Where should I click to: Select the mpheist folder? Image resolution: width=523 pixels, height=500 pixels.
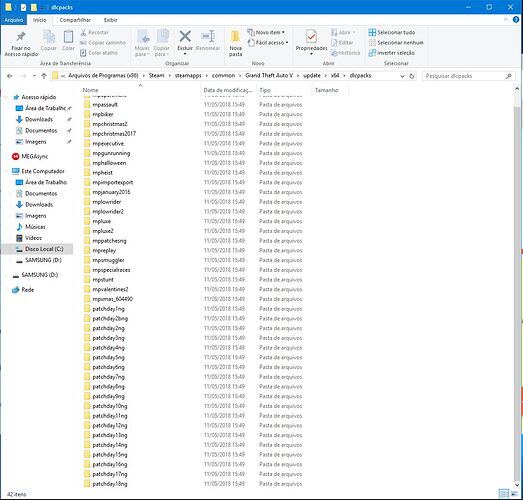102,173
